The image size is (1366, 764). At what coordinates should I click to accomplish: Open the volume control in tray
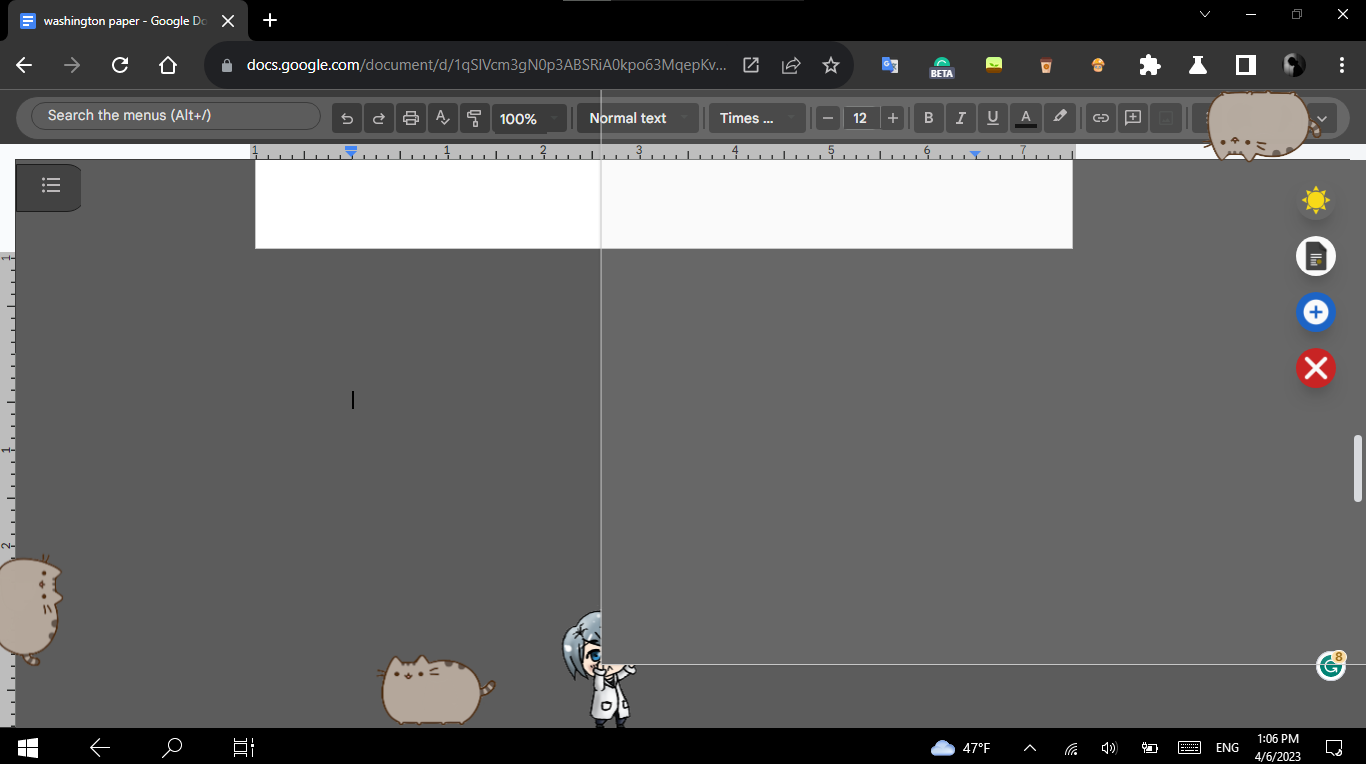(1108, 747)
